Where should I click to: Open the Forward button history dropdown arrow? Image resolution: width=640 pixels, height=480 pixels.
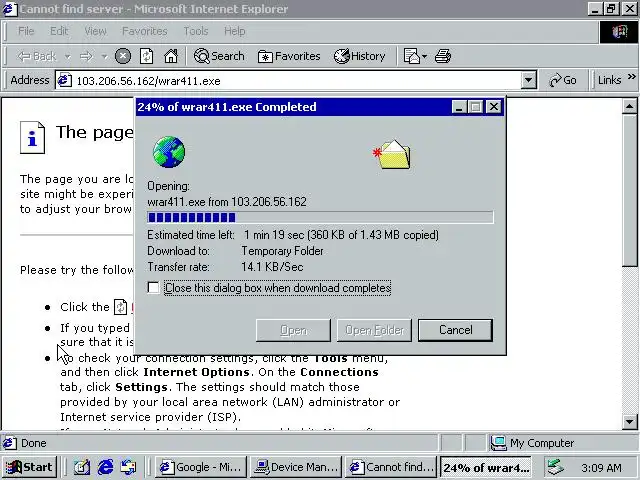point(104,56)
